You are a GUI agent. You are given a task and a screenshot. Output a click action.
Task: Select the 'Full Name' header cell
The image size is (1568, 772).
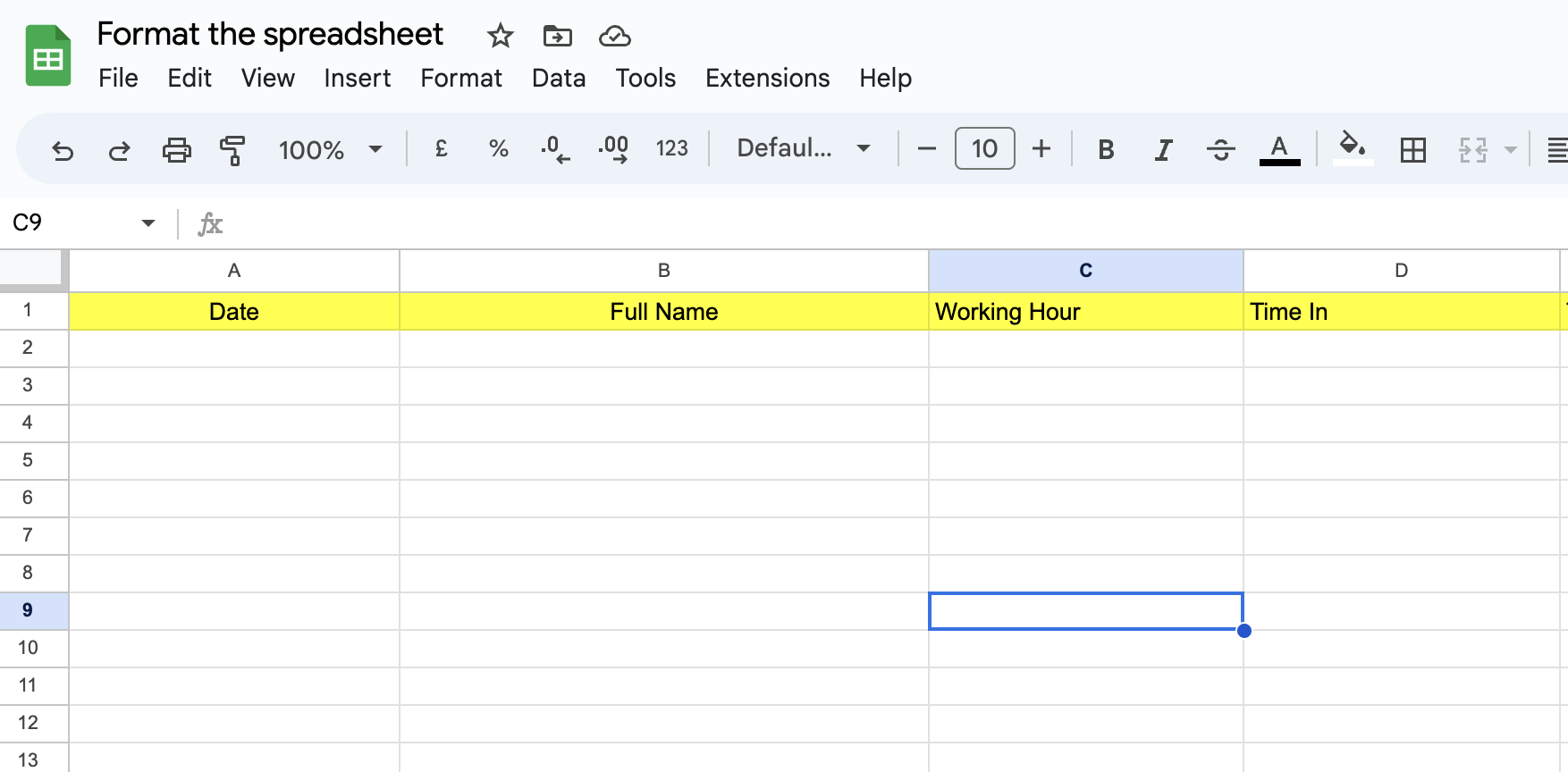[x=664, y=312]
